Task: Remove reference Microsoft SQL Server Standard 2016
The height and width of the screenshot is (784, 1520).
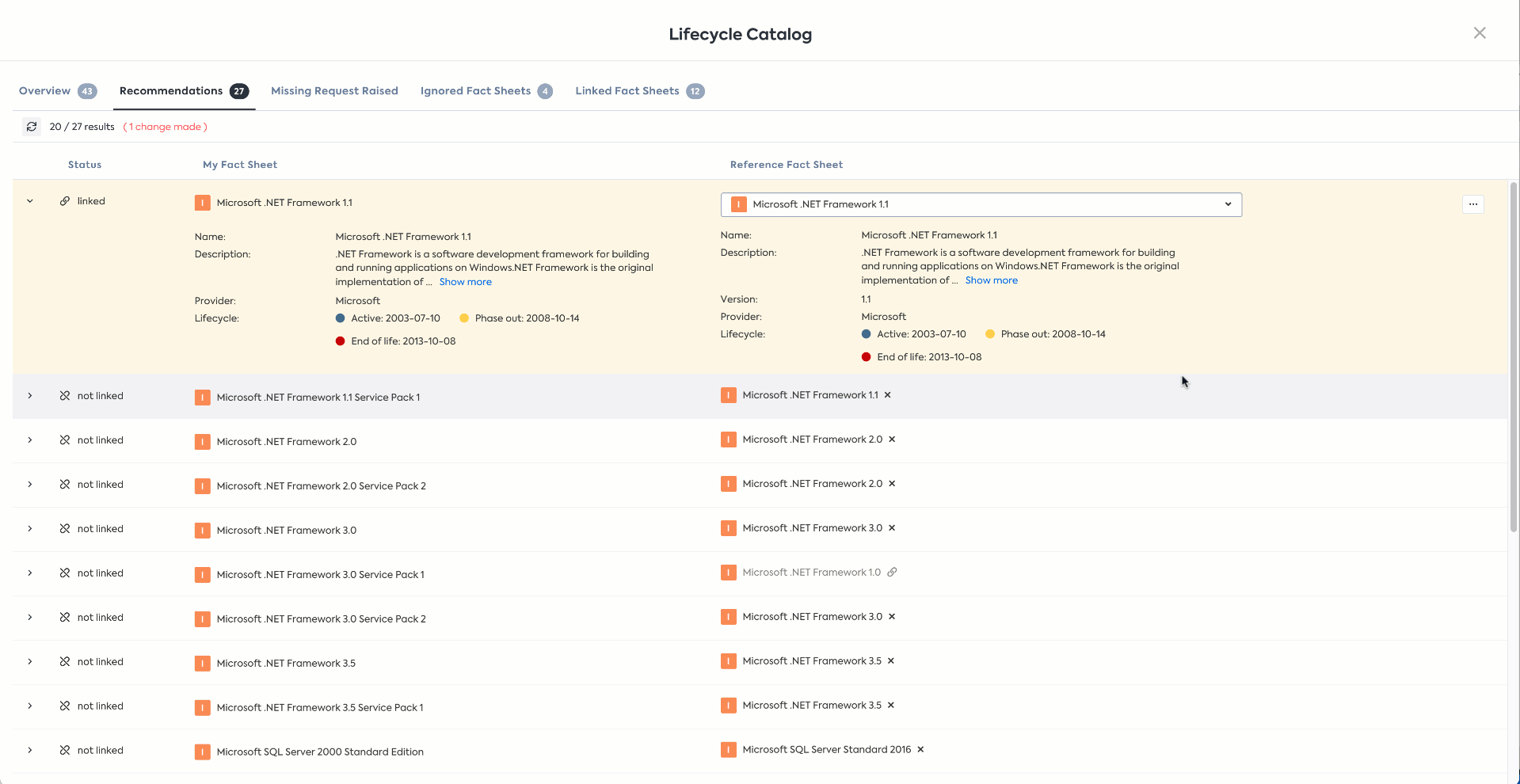Action: (920, 750)
